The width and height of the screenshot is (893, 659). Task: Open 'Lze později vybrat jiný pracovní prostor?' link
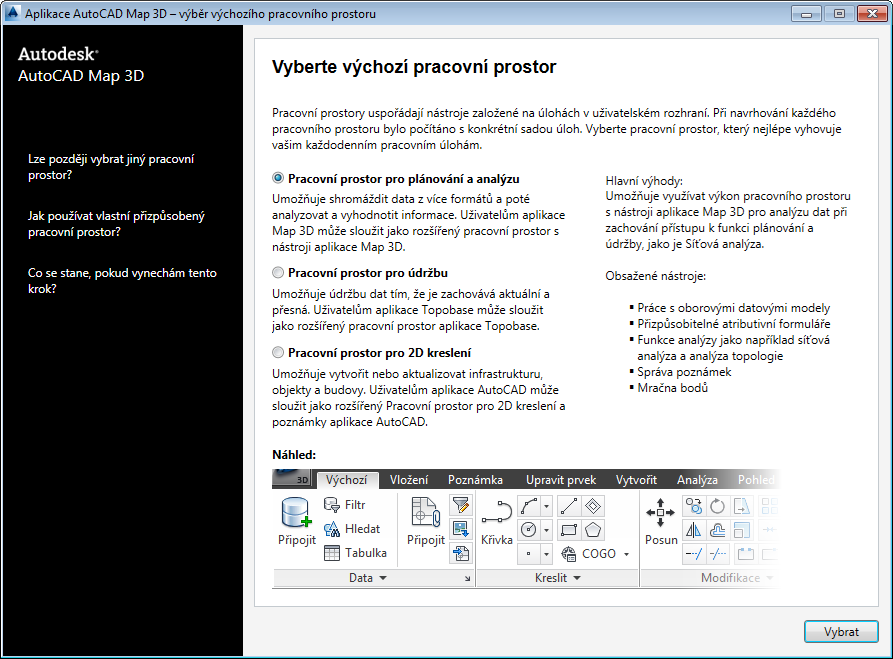[111, 167]
